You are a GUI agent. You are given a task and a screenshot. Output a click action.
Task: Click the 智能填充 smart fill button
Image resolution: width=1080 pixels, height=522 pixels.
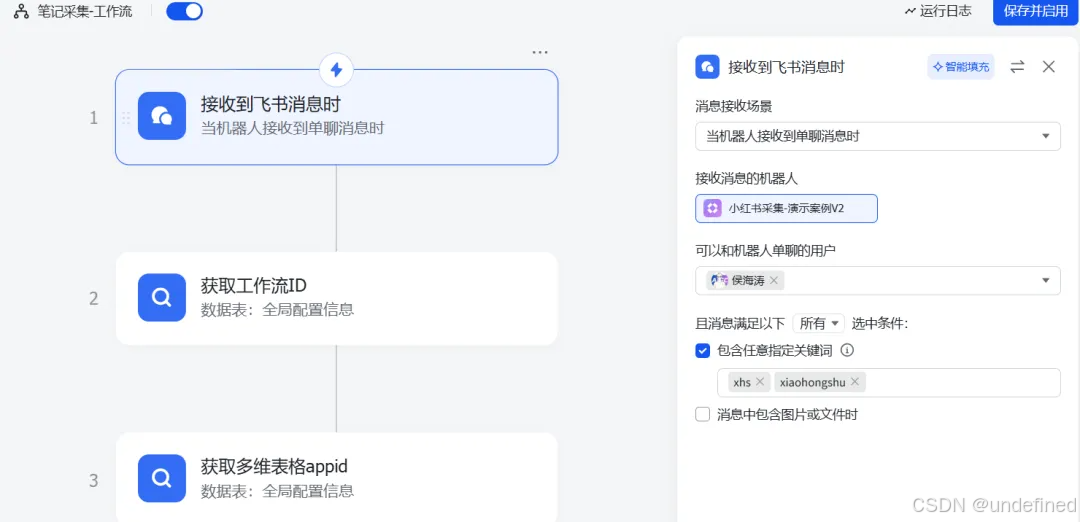tap(960, 67)
